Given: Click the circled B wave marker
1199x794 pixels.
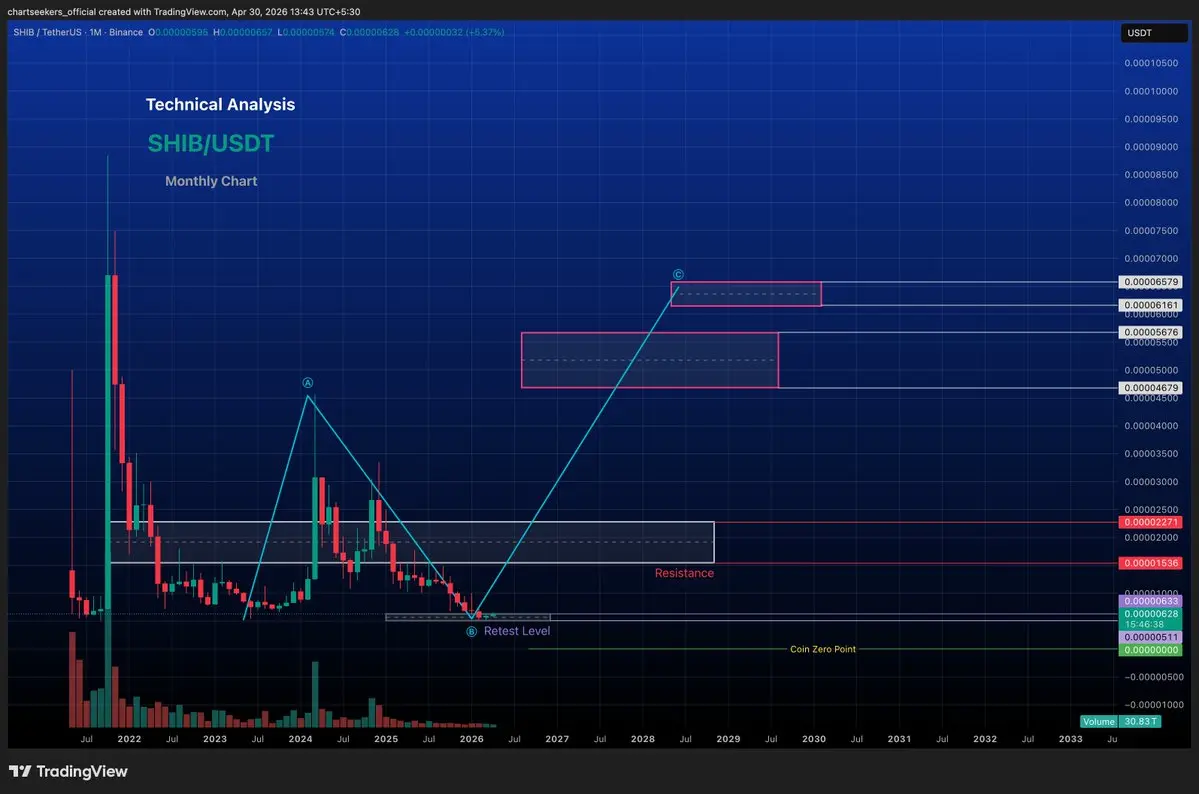Looking at the screenshot, I should click(x=472, y=631).
